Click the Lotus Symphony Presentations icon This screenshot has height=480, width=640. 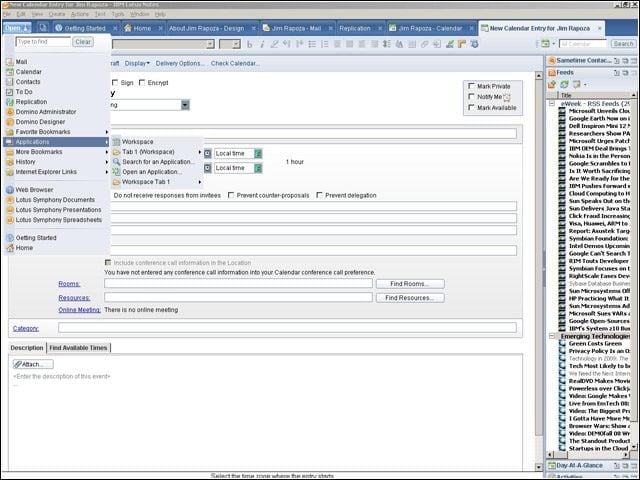(10, 210)
